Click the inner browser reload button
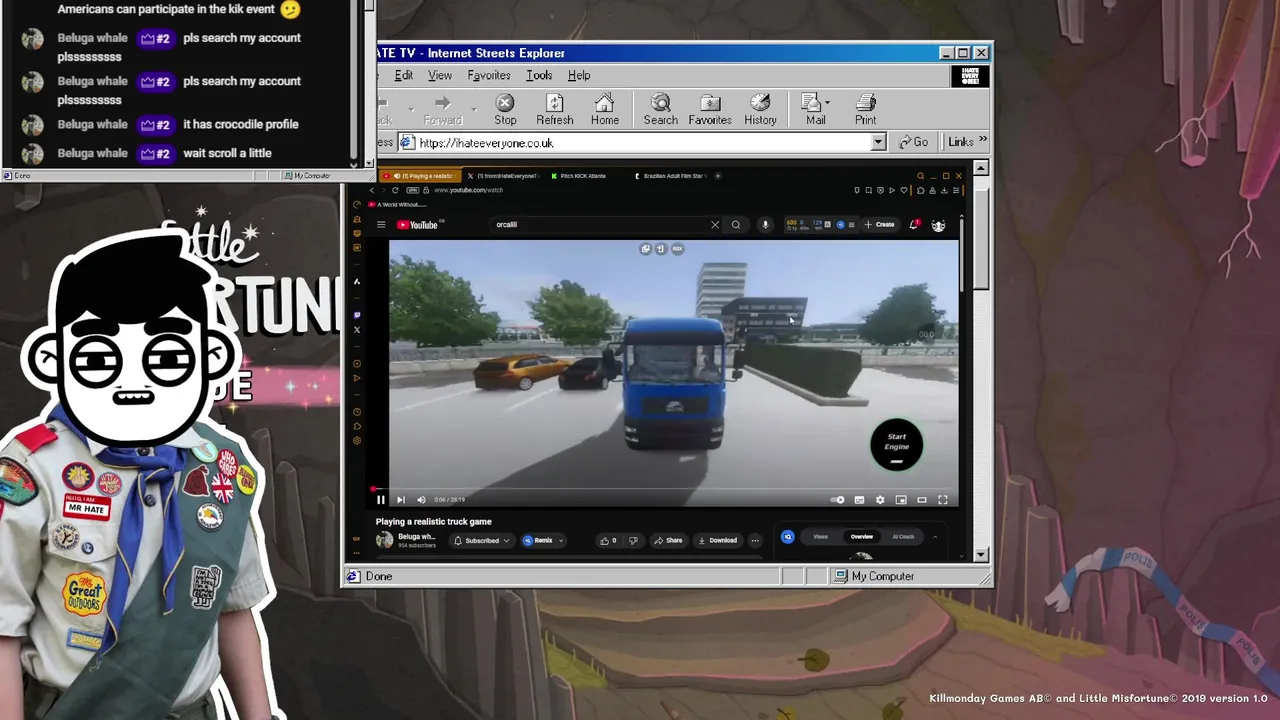Image resolution: width=1280 pixels, height=720 pixels. pyautogui.click(x=395, y=190)
